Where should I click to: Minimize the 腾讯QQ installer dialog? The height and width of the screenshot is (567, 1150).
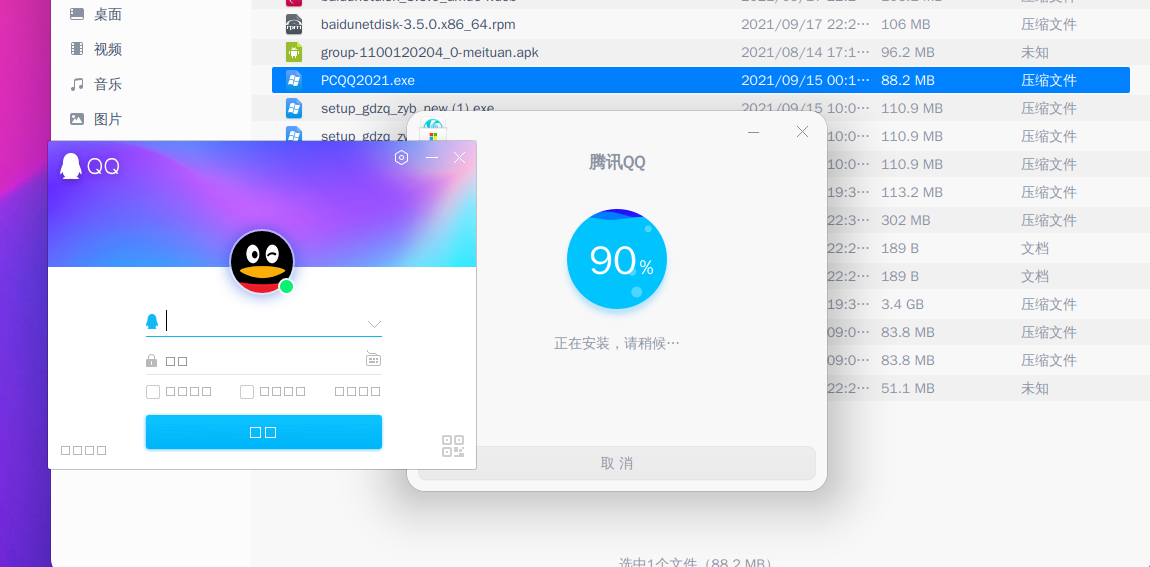pos(753,132)
